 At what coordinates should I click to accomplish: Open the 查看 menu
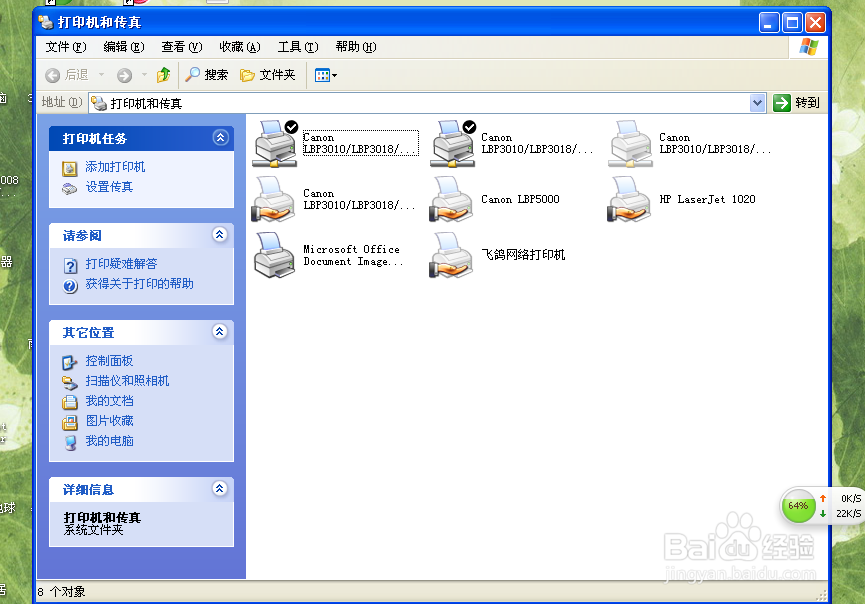181,47
